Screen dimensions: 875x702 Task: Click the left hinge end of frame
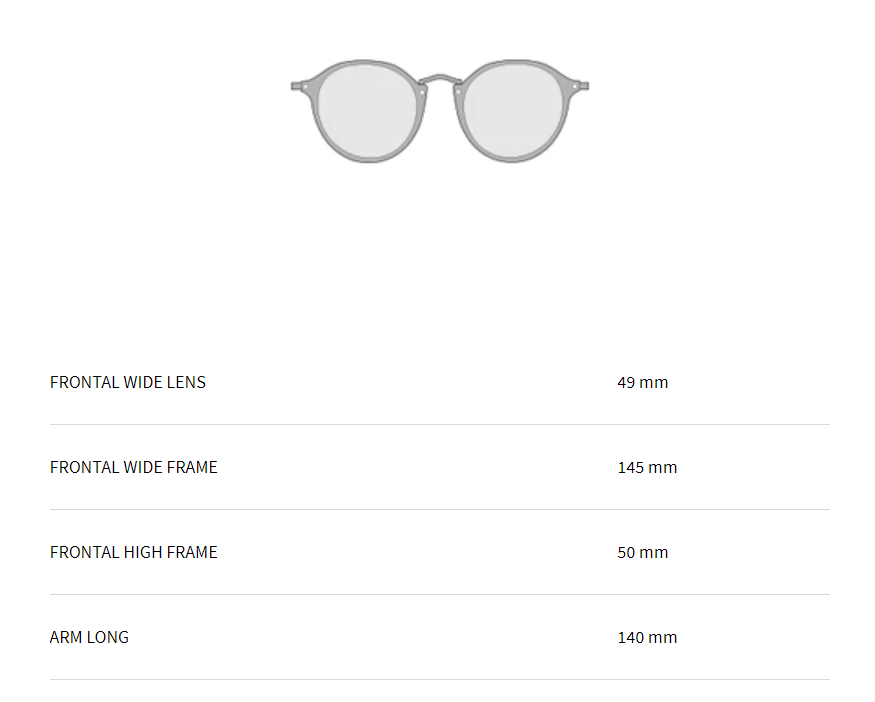click(296, 86)
